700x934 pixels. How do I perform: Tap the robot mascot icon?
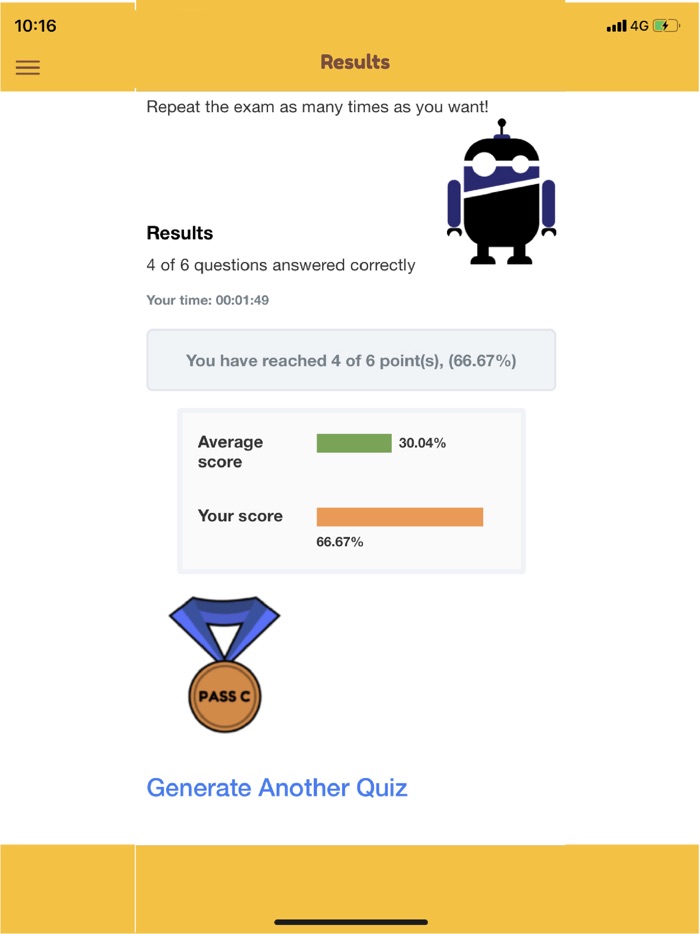501,193
